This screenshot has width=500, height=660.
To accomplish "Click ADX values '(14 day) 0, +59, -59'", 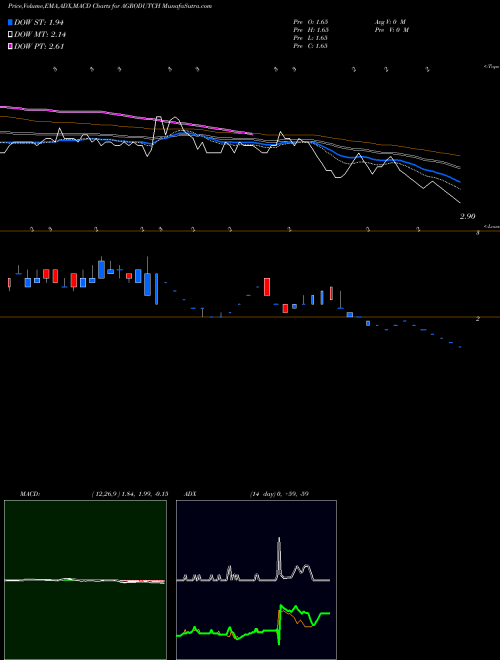I will (x=279, y=494).
